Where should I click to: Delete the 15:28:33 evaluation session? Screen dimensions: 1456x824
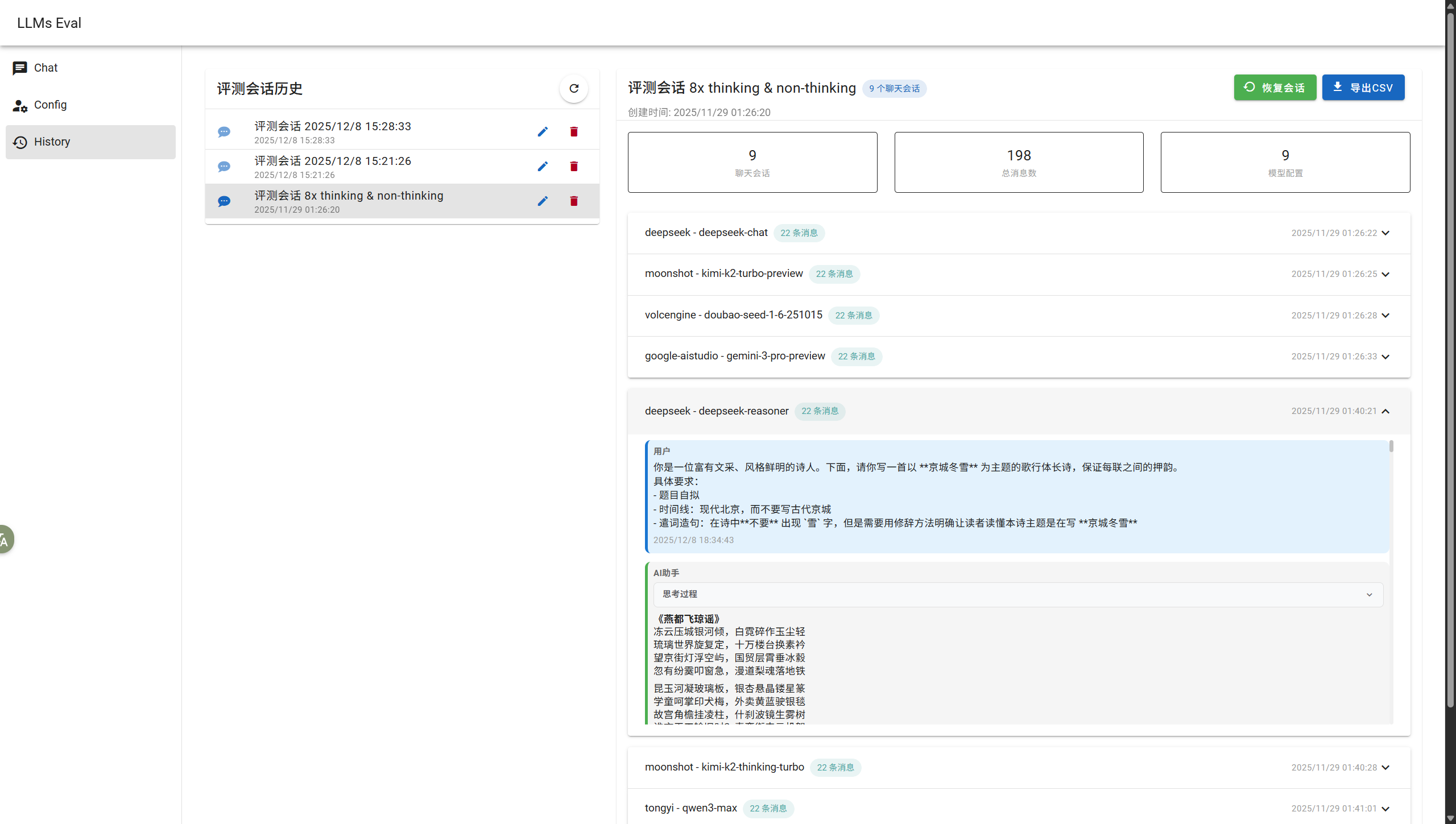(574, 132)
